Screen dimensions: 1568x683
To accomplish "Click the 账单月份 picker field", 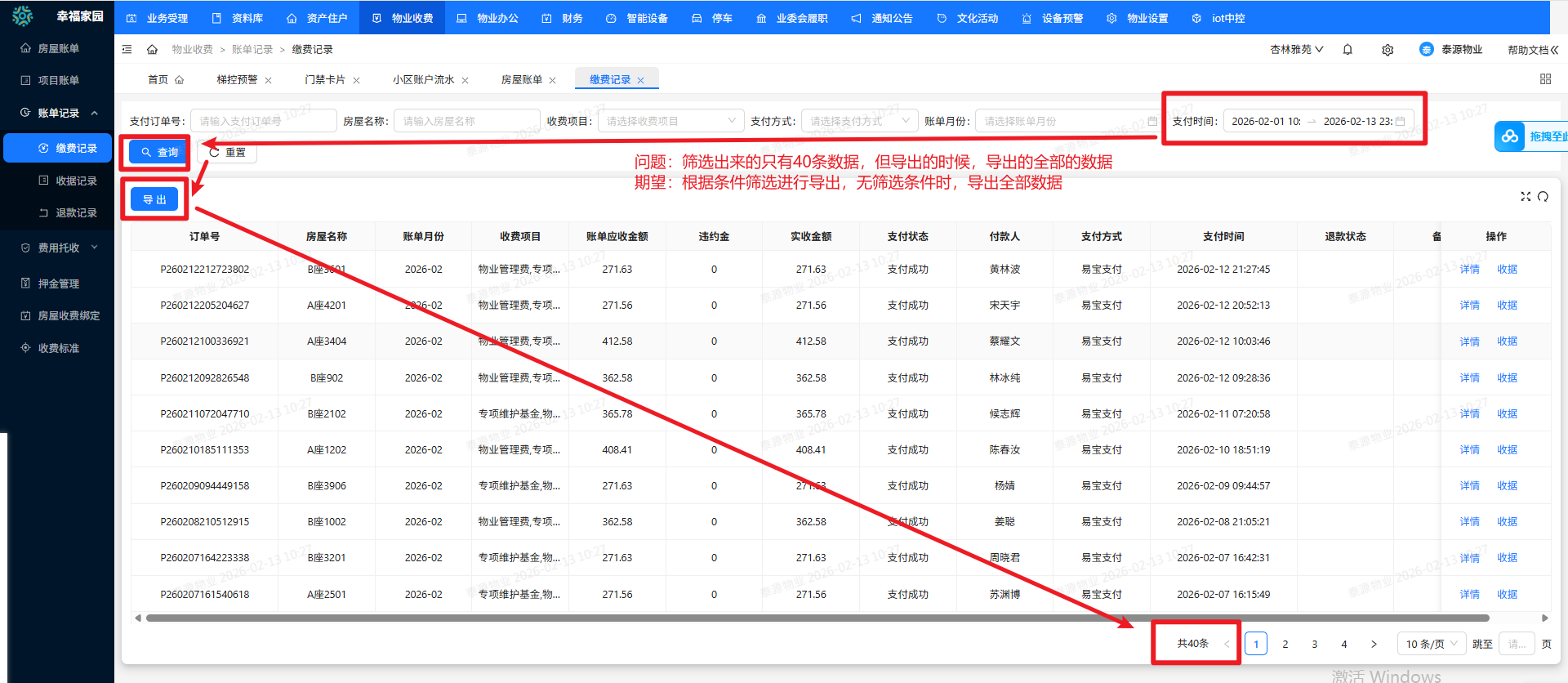I will click(1069, 121).
